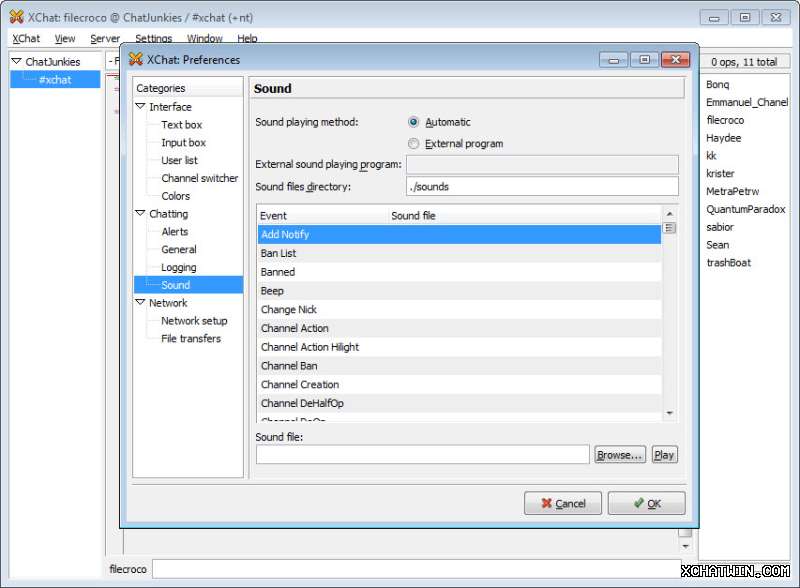
Task: Click the Play sound button
Action: click(x=664, y=455)
